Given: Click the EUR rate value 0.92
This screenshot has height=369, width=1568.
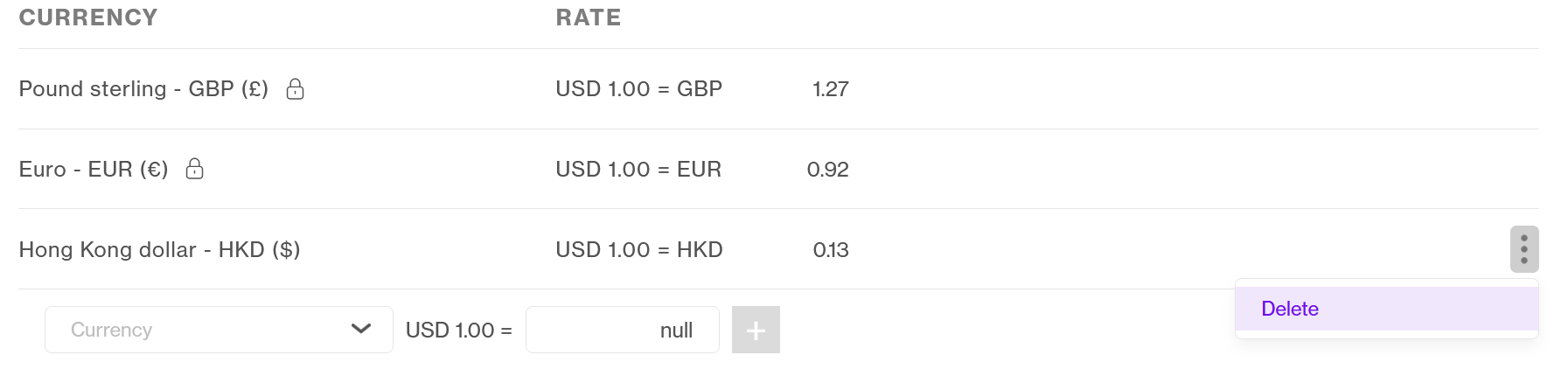Looking at the screenshot, I should click(828, 170).
